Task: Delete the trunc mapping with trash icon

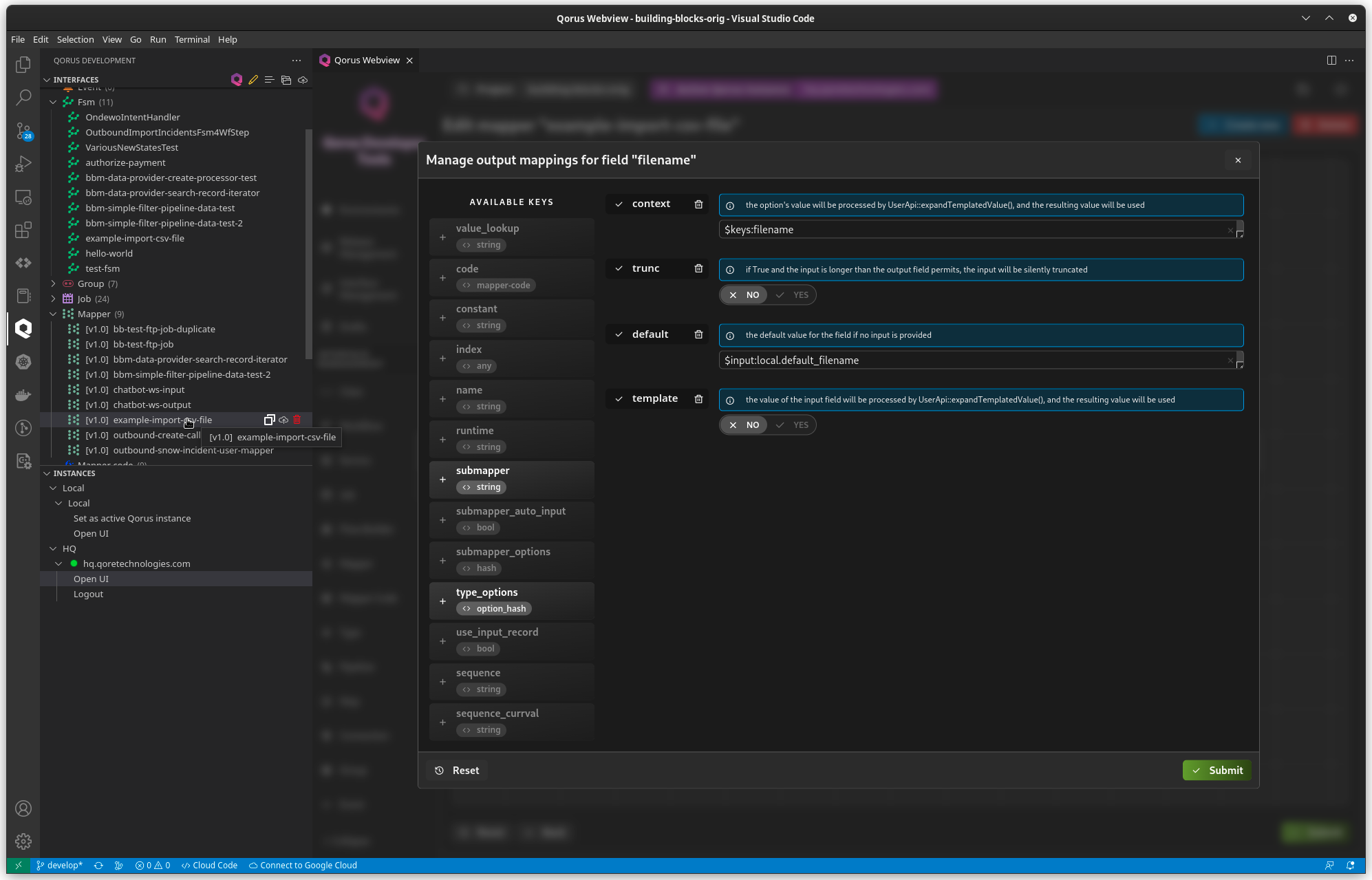Action: (x=698, y=269)
